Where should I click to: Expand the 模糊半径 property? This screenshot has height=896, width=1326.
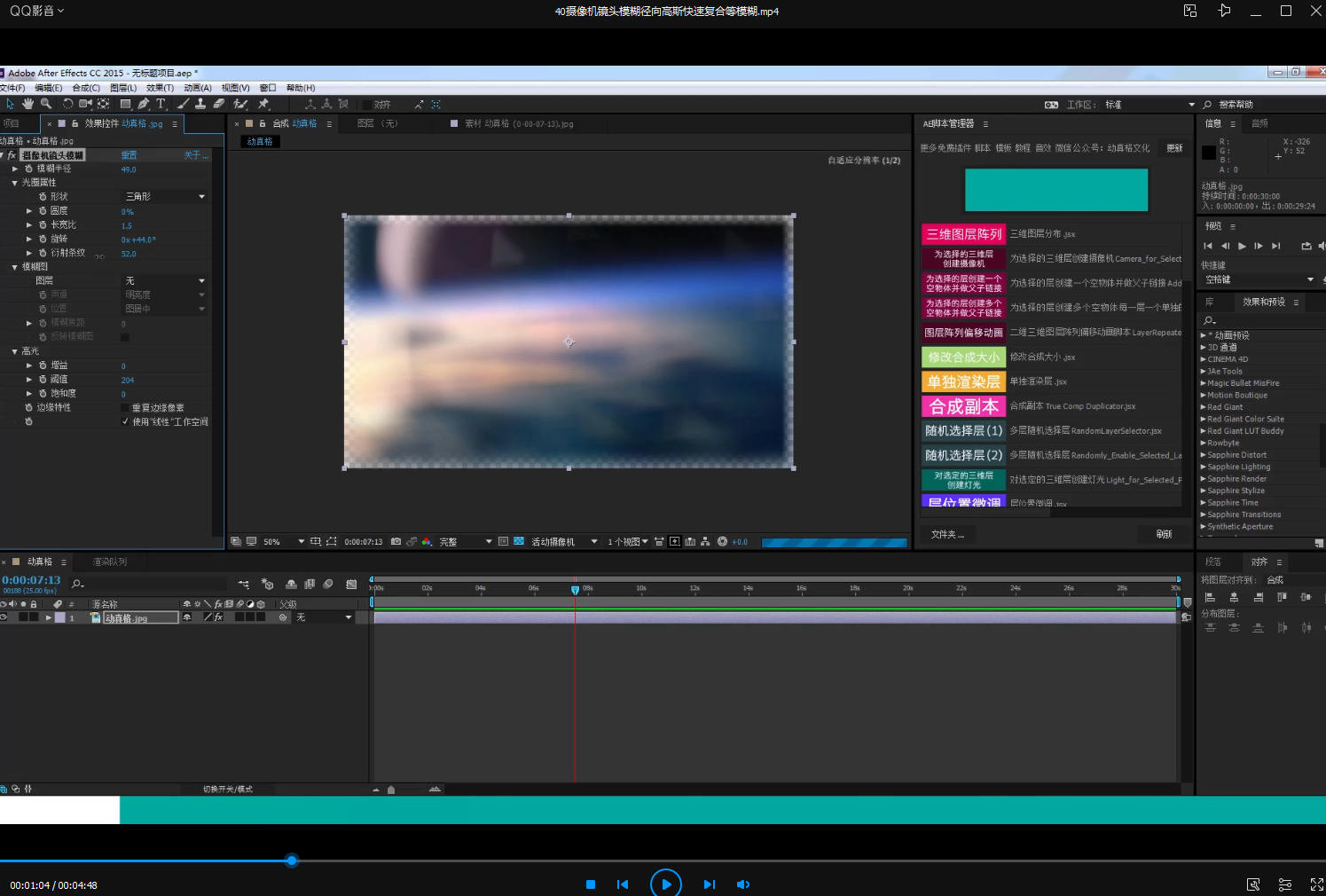click(x=15, y=169)
